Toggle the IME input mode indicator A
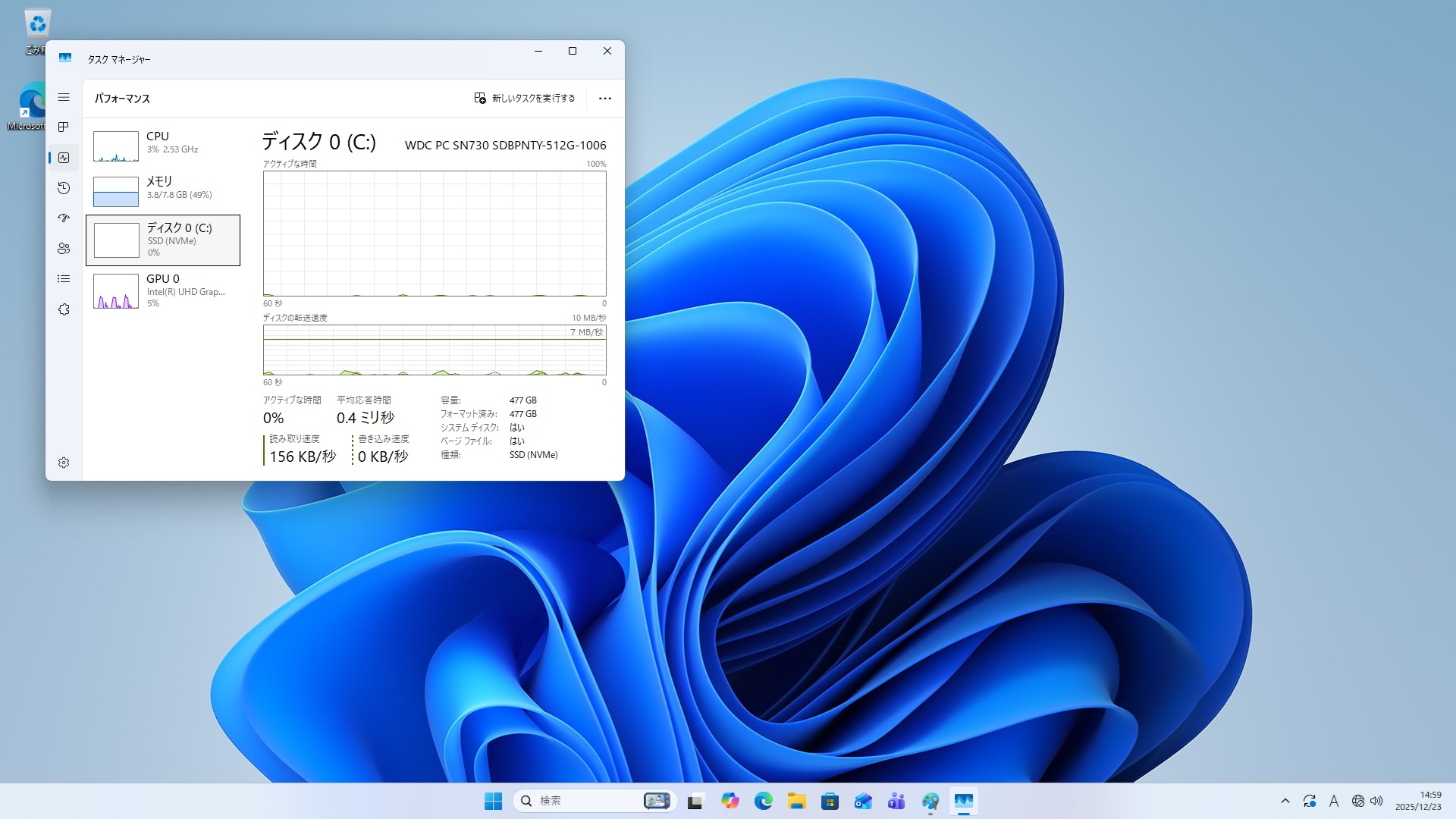 click(x=1334, y=801)
